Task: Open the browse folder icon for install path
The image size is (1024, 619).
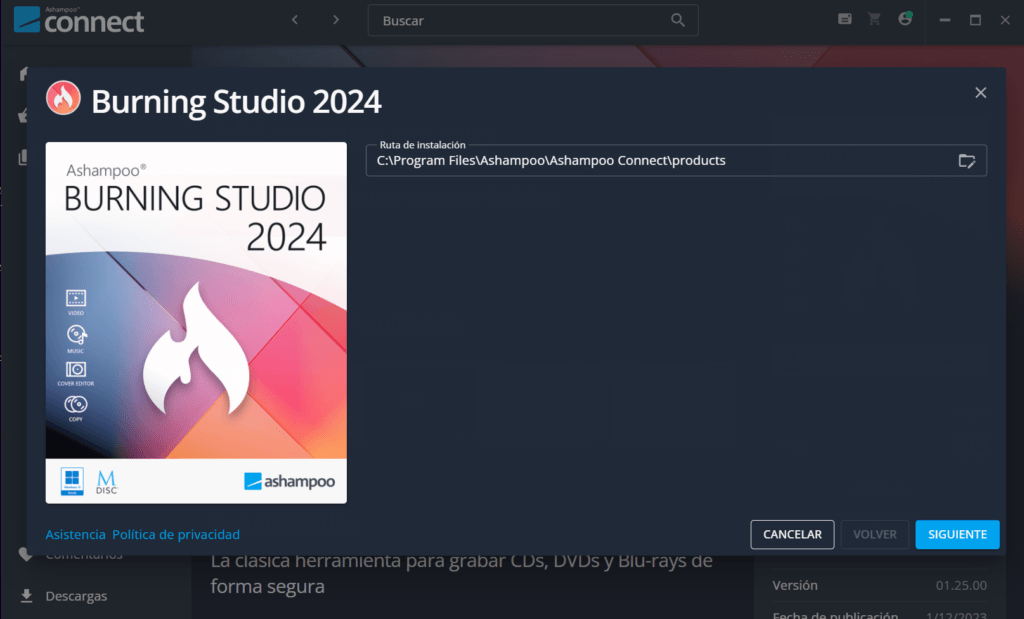Action: click(967, 161)
